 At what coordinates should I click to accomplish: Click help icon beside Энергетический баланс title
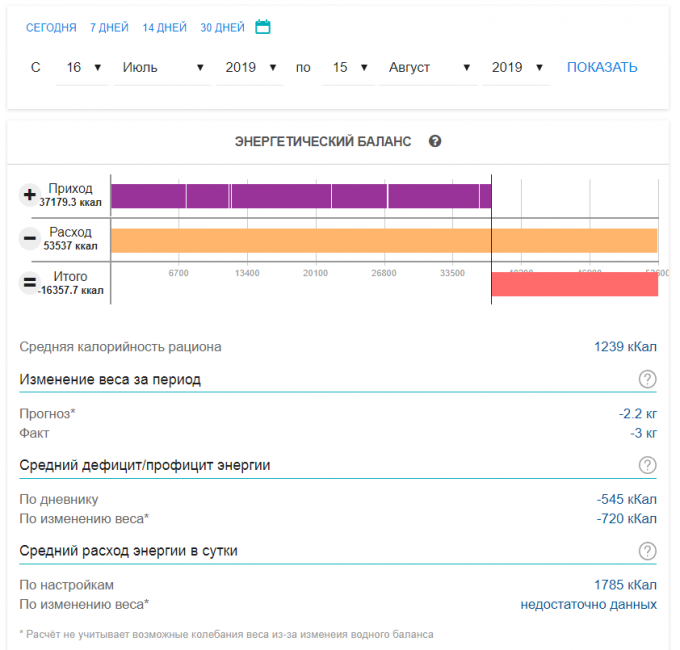[435, 141]
